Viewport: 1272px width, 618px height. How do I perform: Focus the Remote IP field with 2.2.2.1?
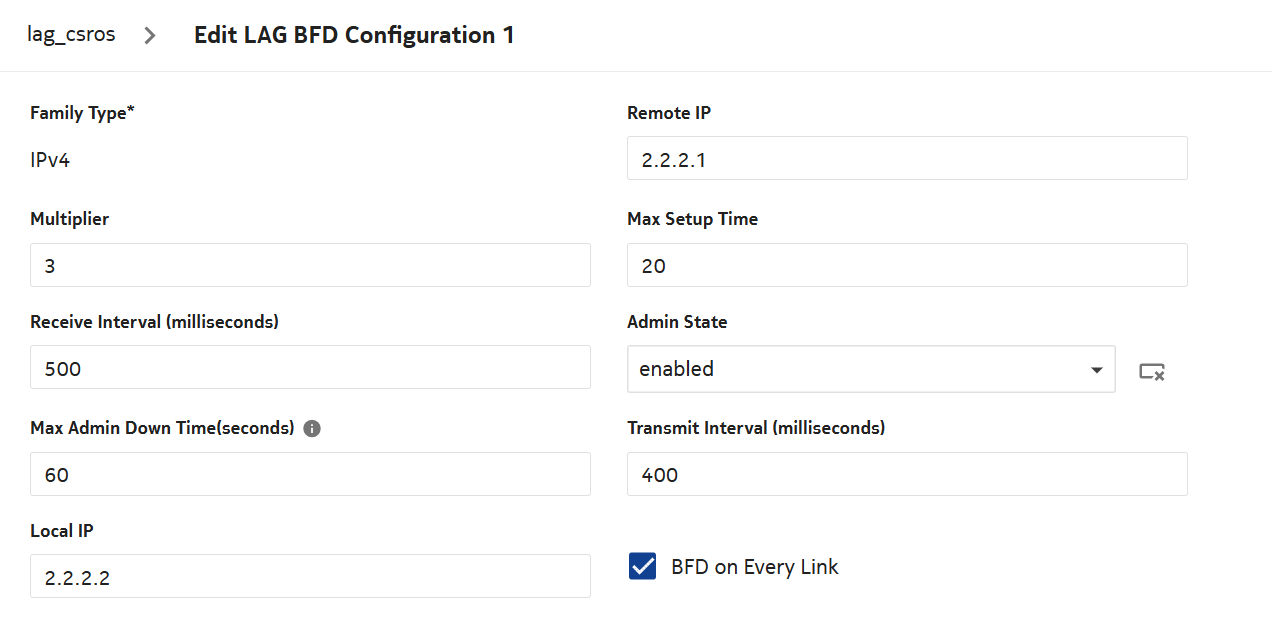[x=906, y=159]
